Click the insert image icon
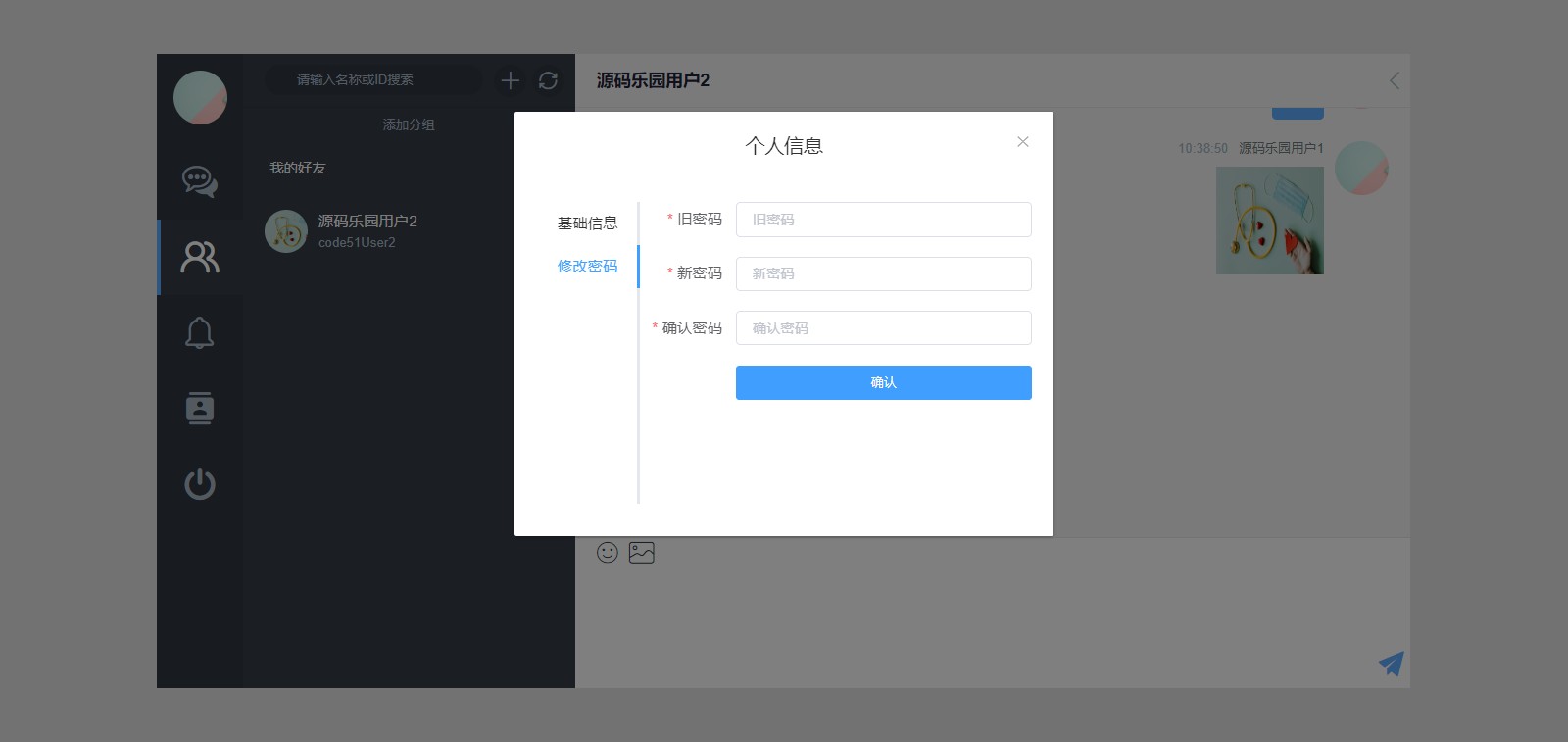The image size is (1568, 742). coord(642,553)
